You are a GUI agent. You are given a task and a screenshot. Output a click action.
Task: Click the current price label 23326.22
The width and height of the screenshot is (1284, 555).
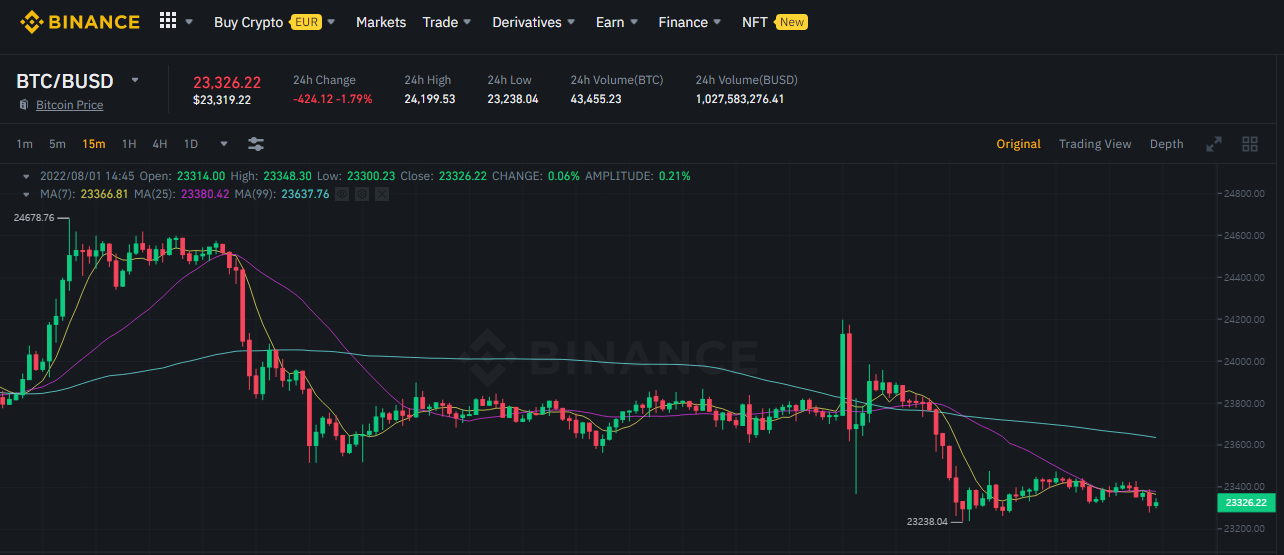(x=1246, y=503)
